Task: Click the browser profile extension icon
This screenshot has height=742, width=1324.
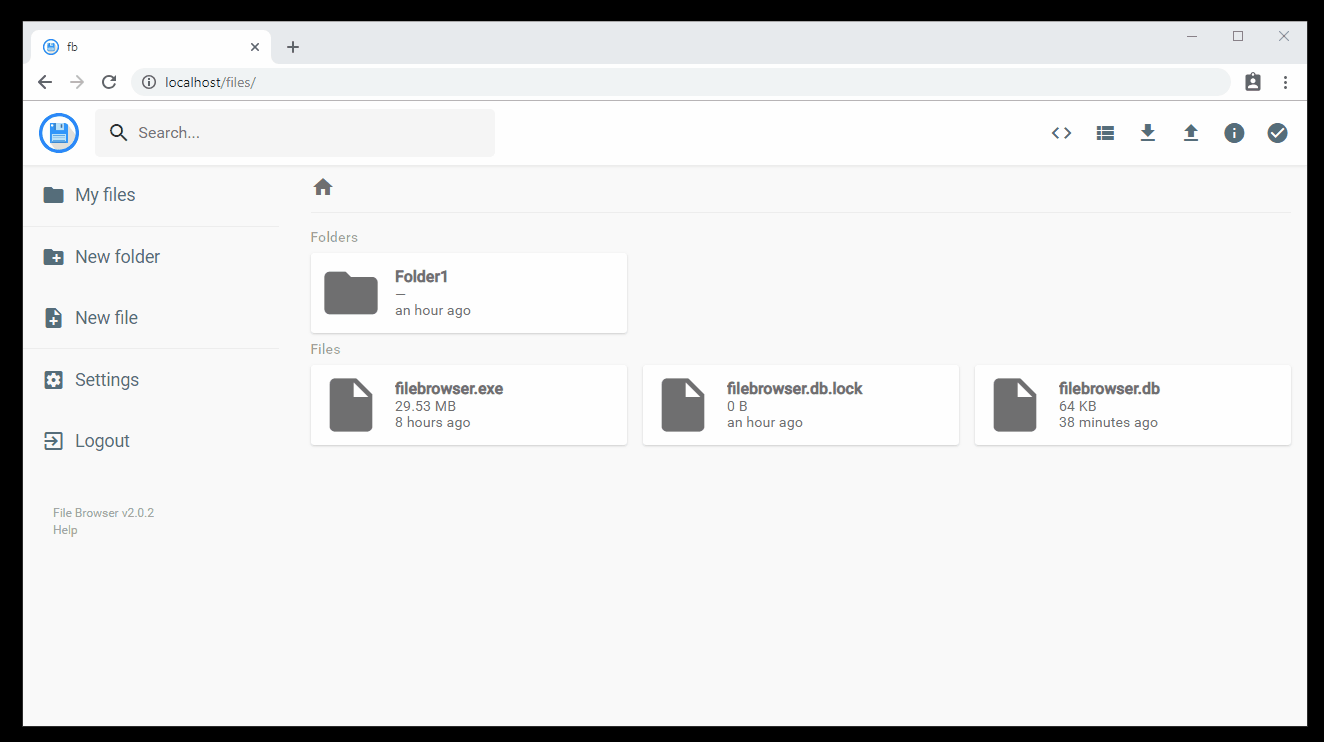Action: tap(1253, 82)
